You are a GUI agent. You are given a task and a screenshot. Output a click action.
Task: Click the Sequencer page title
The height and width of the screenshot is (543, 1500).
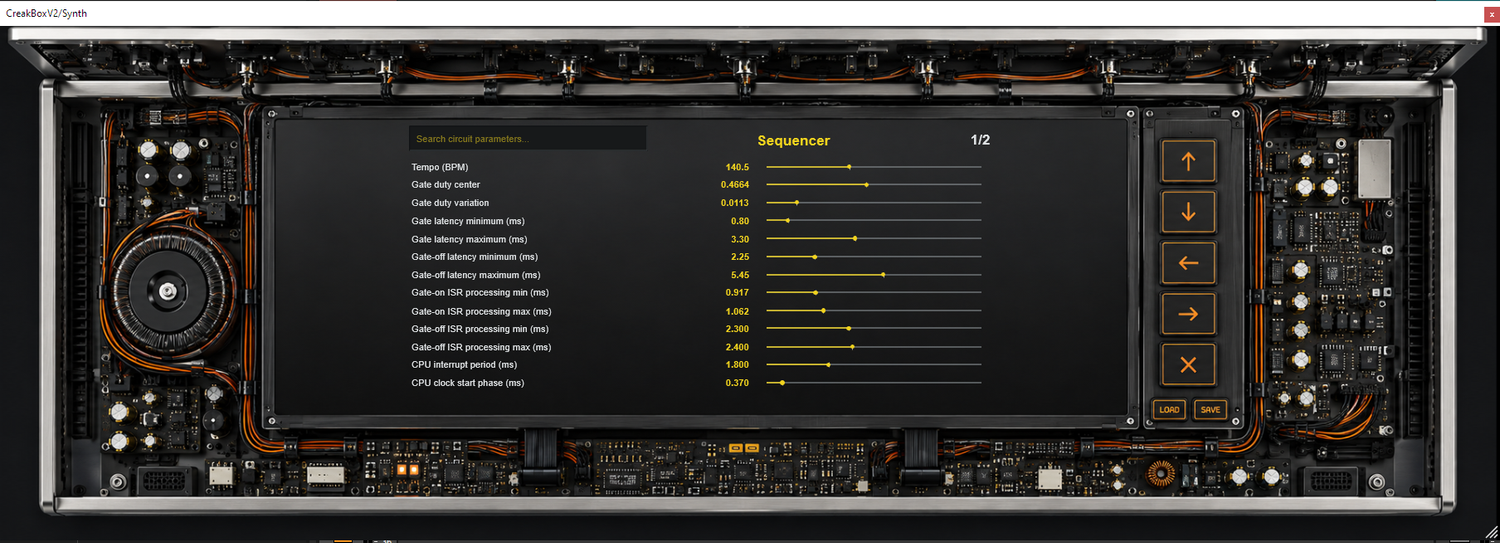click(x=794, y=141)
